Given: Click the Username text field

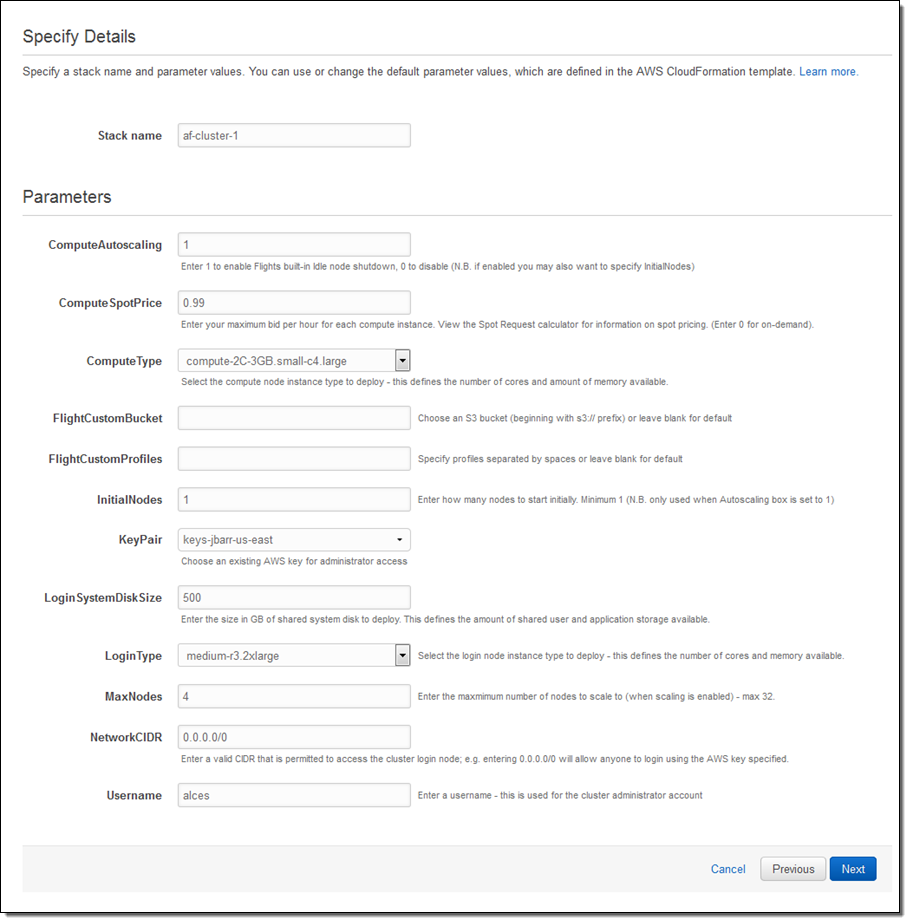Looking at the screenshot, I should 294,795.
